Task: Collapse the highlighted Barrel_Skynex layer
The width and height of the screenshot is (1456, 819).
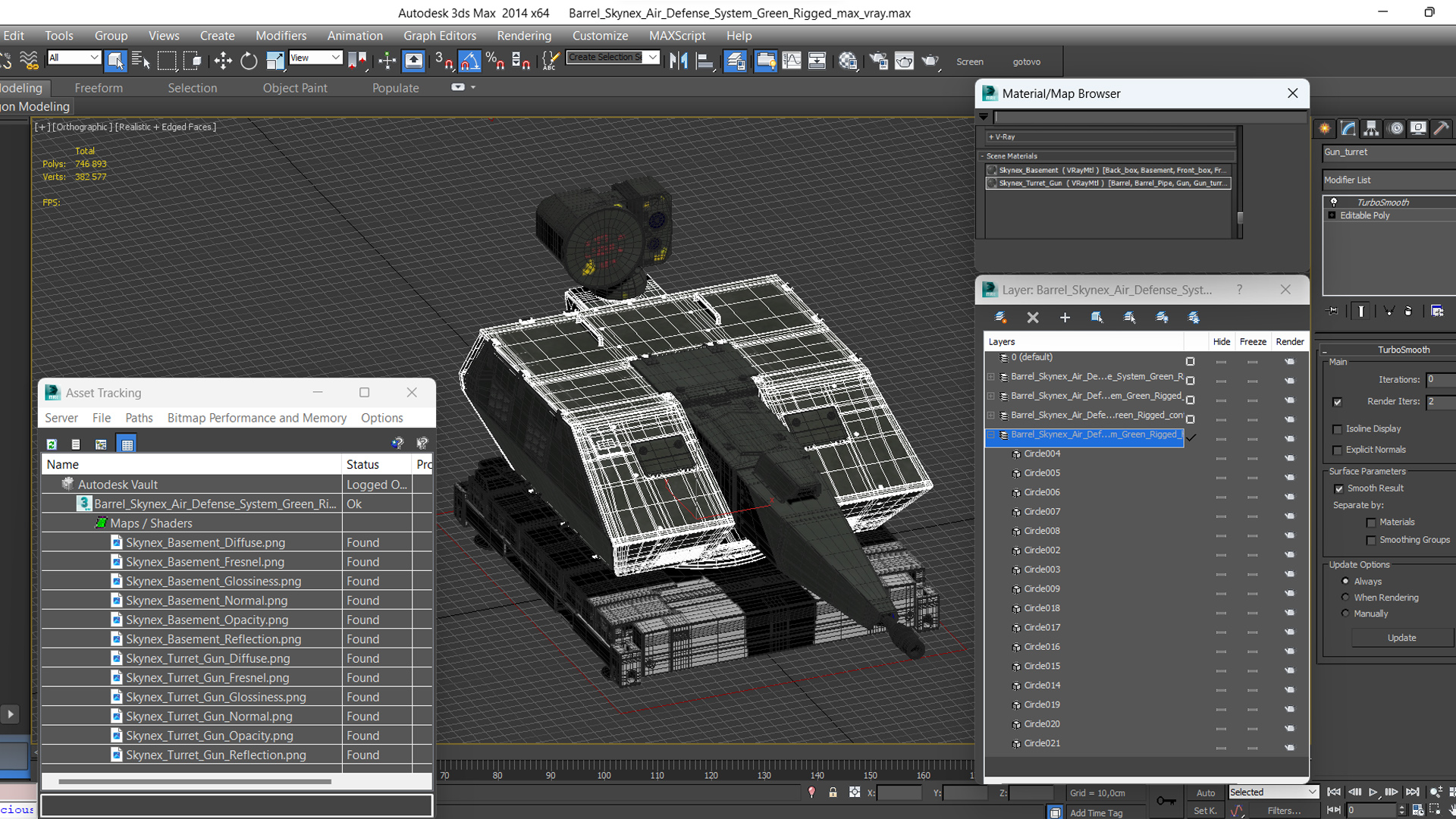Action: (990, 435)
